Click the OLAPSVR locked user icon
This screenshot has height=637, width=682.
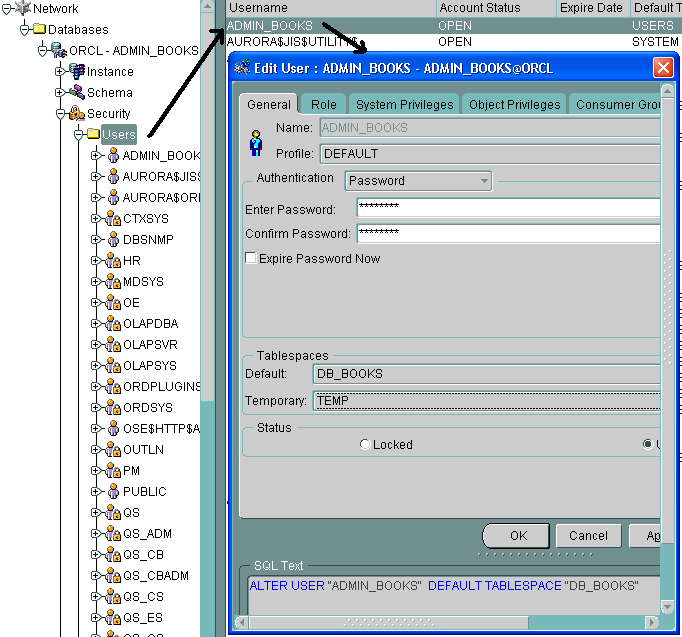[x=113, y=344]
